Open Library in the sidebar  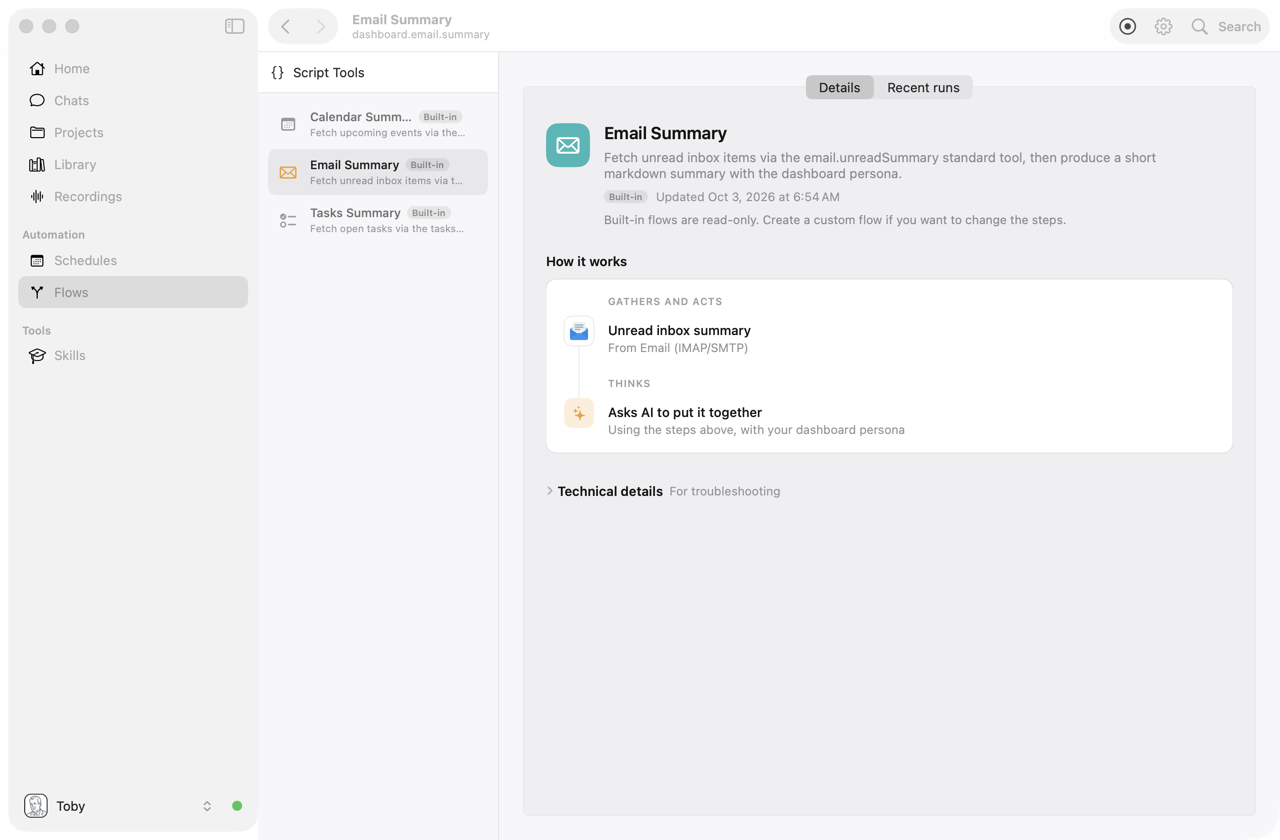coord(133,165)
